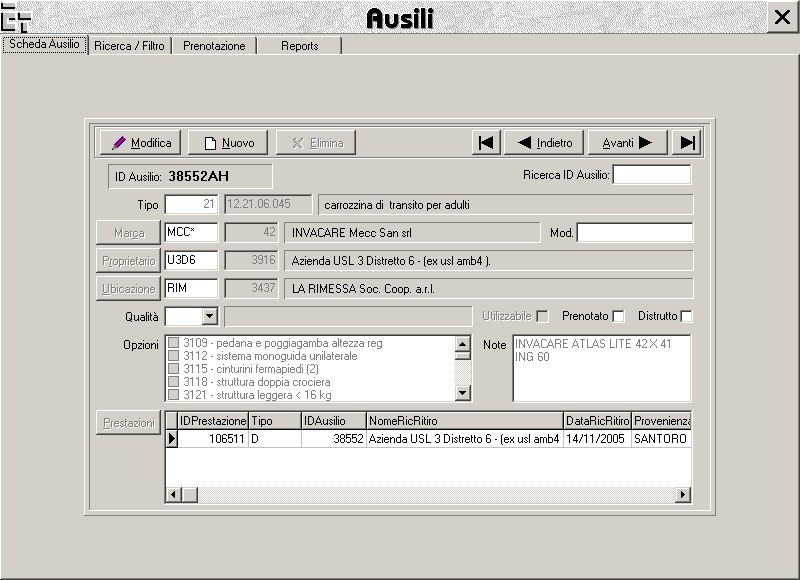Check option 3112 sistema monoguida unilaterale
The height and width of the screenshot is (580, 800).
tap(173, 356)
